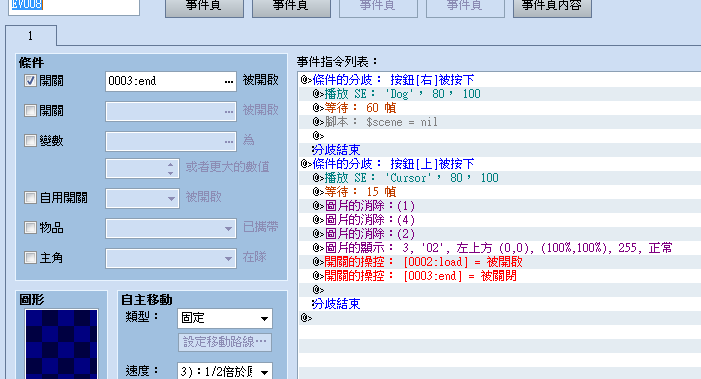The height and width of the screenshot is (379, 701).
Task: Select the 條件的分歧 按鈕[上]被按下 command
Action: point(500,164)
